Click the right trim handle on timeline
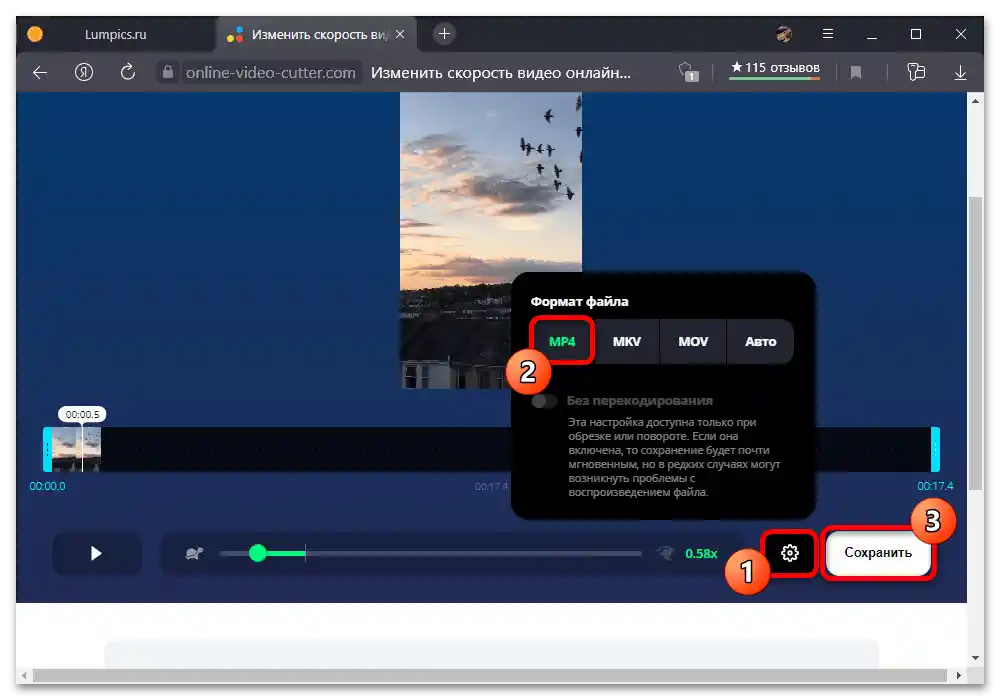This screenshot has height=700, width=1000. coord(935,449)
